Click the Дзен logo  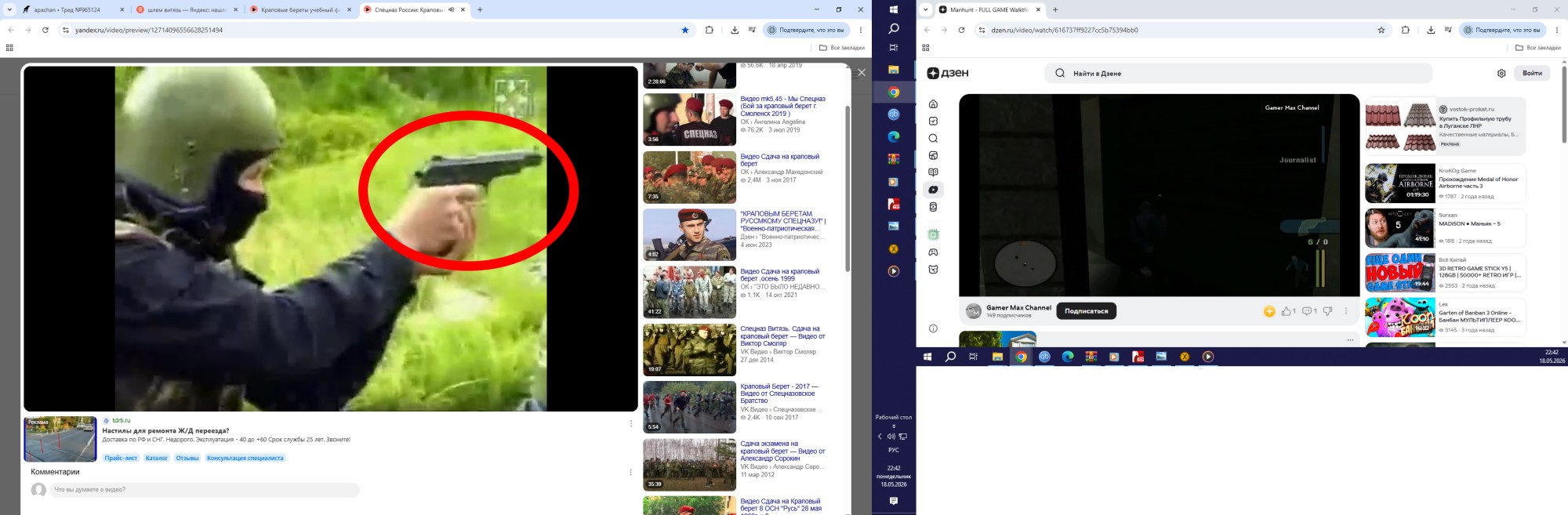tap(948, 74)
